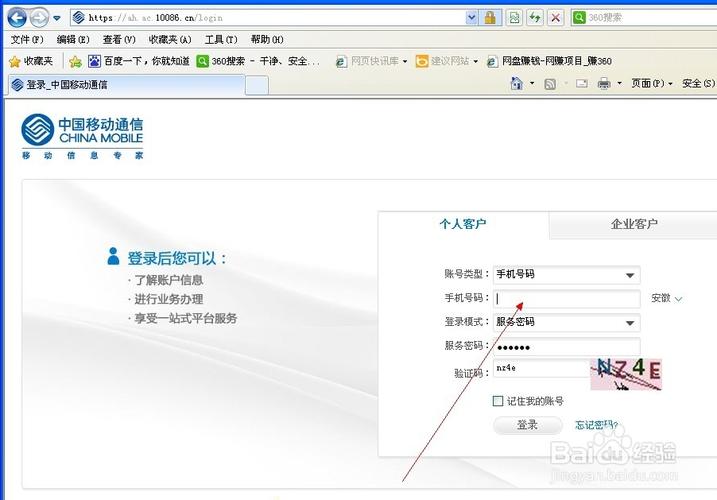The height and width of the screenshot is (500, 717).
Task: Click the add to favorites bar icon
Action: [75, 61]
